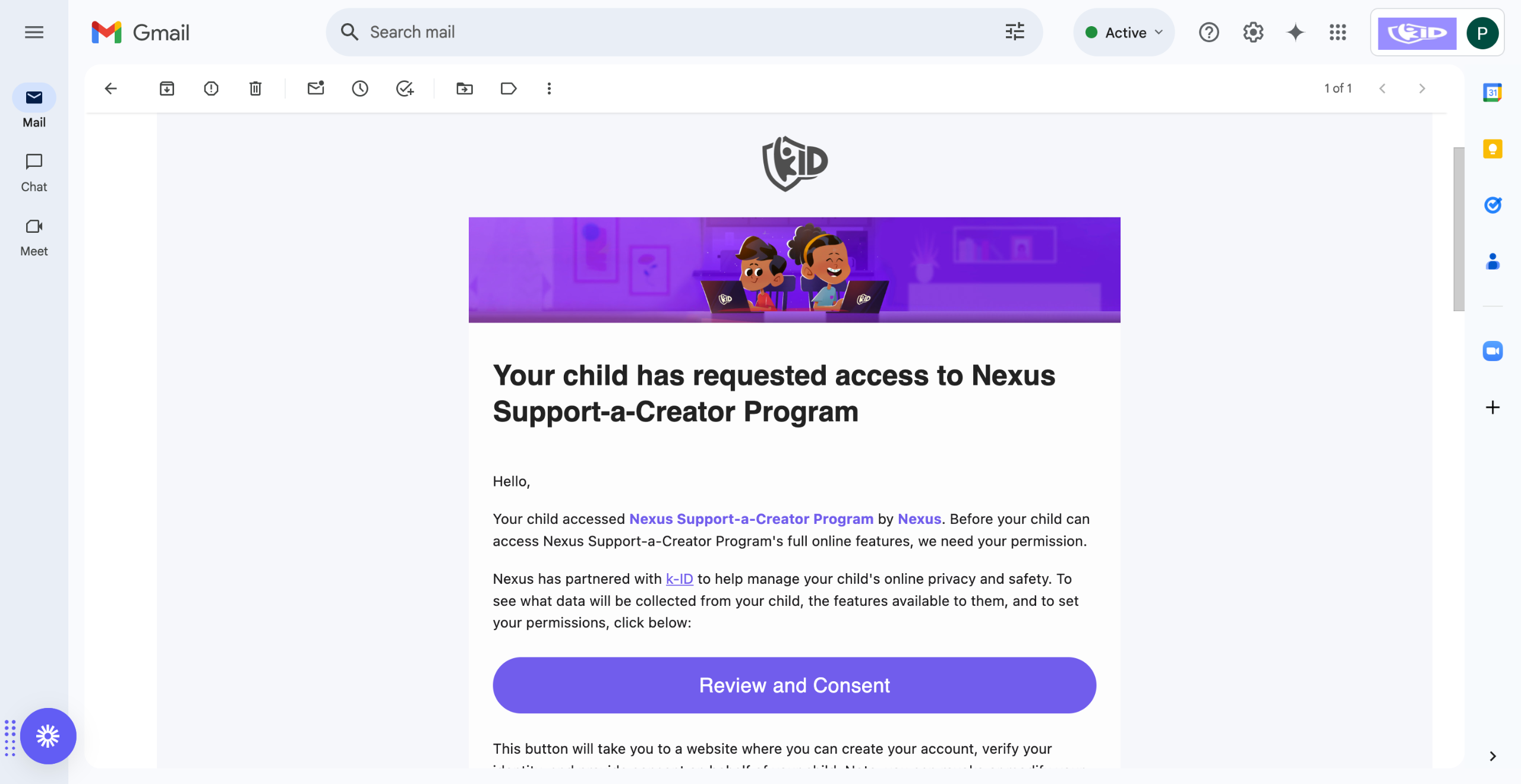Open the Move to folder icon
Image resolution: width=1521 pixels, height=784 pixels.
464,88
